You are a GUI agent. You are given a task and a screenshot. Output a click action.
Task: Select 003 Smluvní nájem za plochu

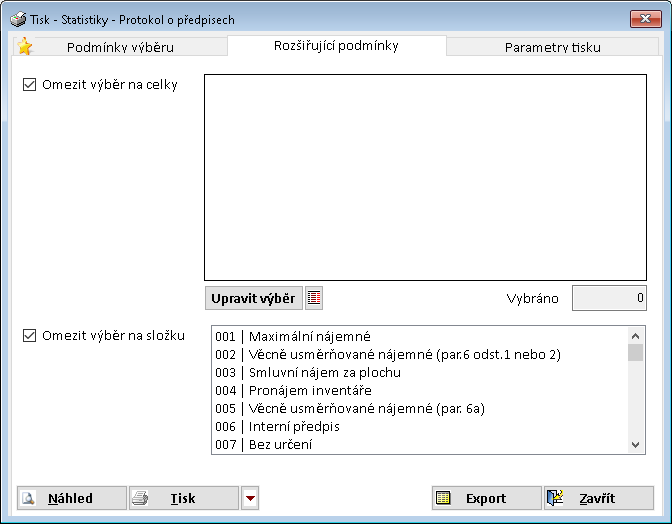click(308, 372)
